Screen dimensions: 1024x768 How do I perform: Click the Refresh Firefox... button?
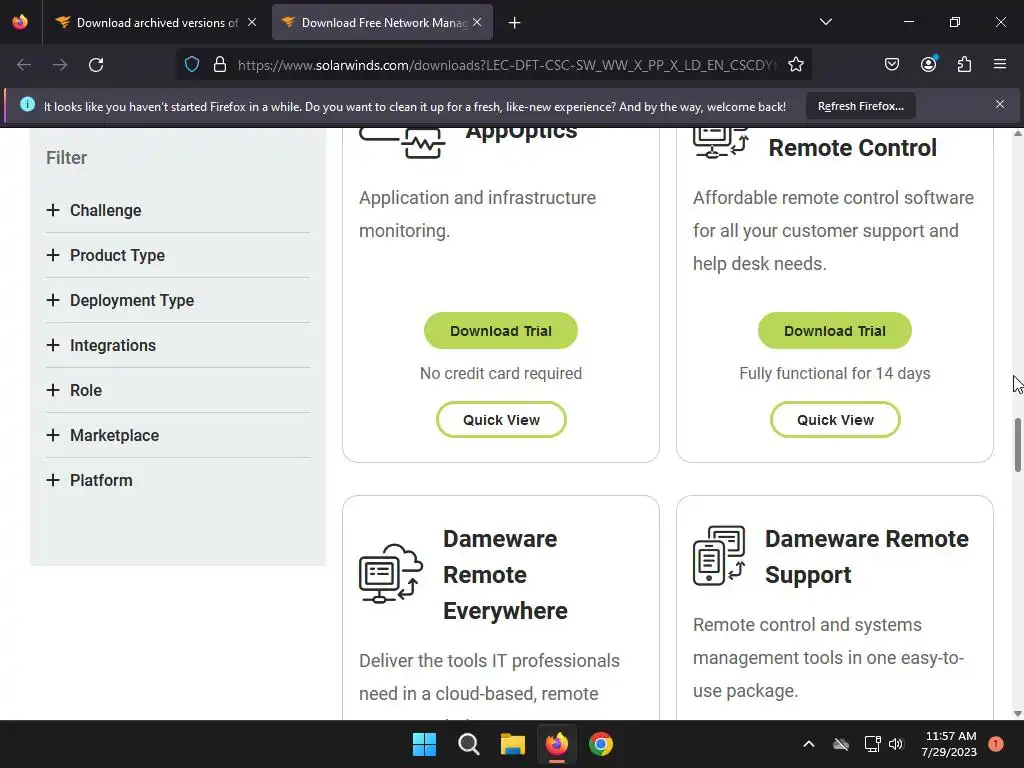pyautogui.click(x=861, y=106)
